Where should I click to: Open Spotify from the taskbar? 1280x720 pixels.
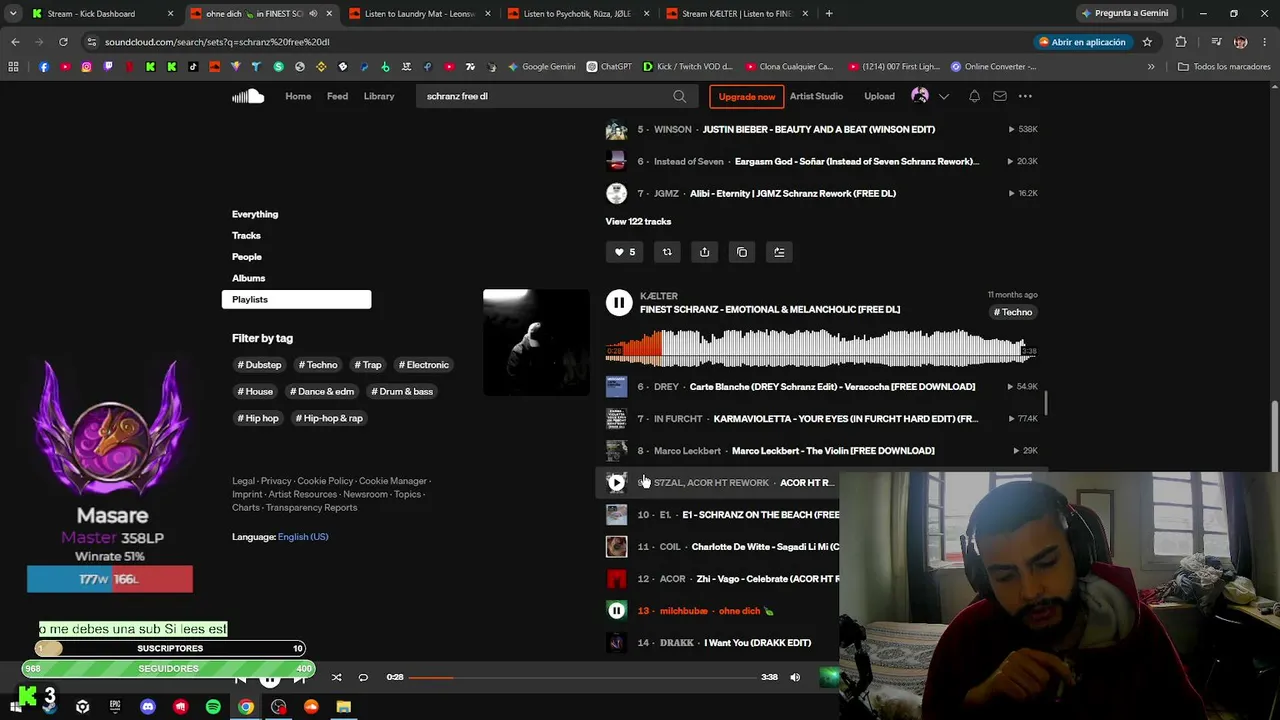click(213, 707)
